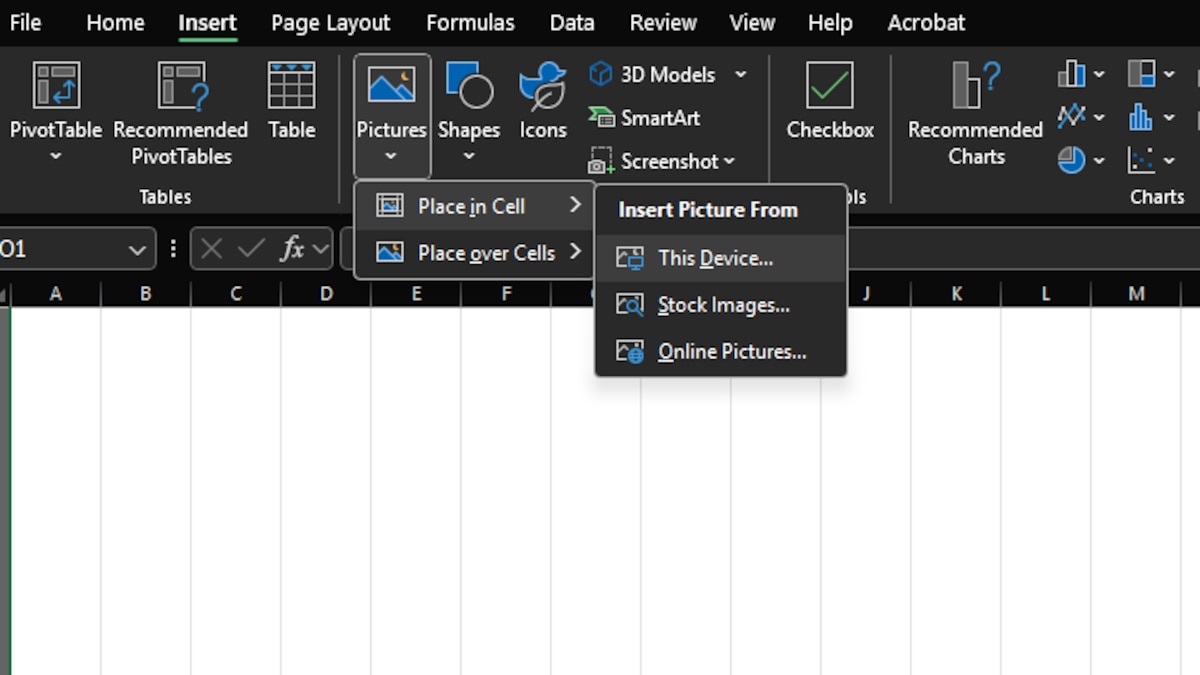Image resolution: width=1200 pixels, height=675 pixels.
Task: Select column K header
Action: point(956,294)
